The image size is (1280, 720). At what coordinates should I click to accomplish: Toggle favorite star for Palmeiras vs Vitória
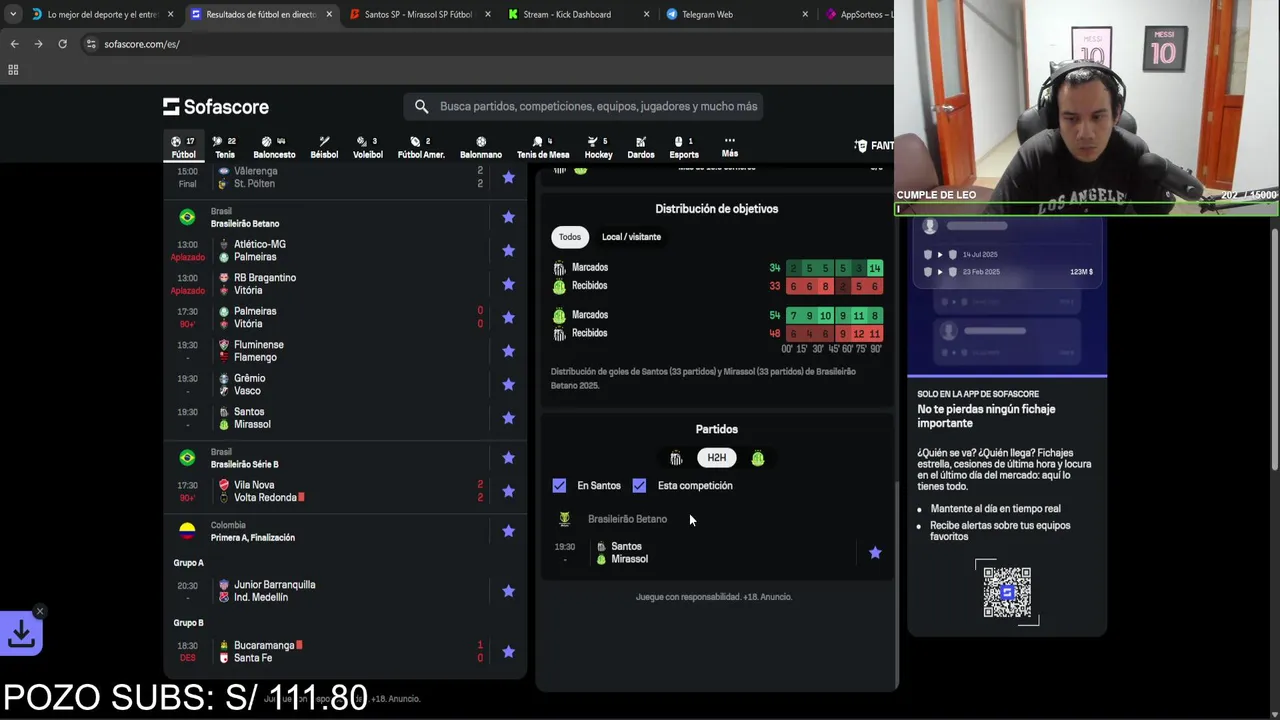508,317
